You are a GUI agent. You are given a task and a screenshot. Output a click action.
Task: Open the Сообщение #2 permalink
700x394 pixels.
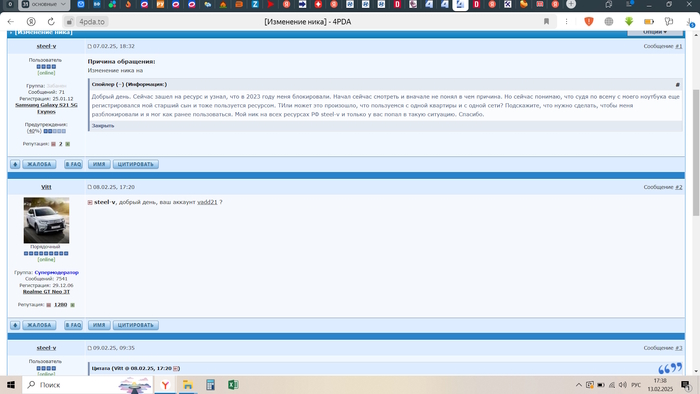point(679,187)
